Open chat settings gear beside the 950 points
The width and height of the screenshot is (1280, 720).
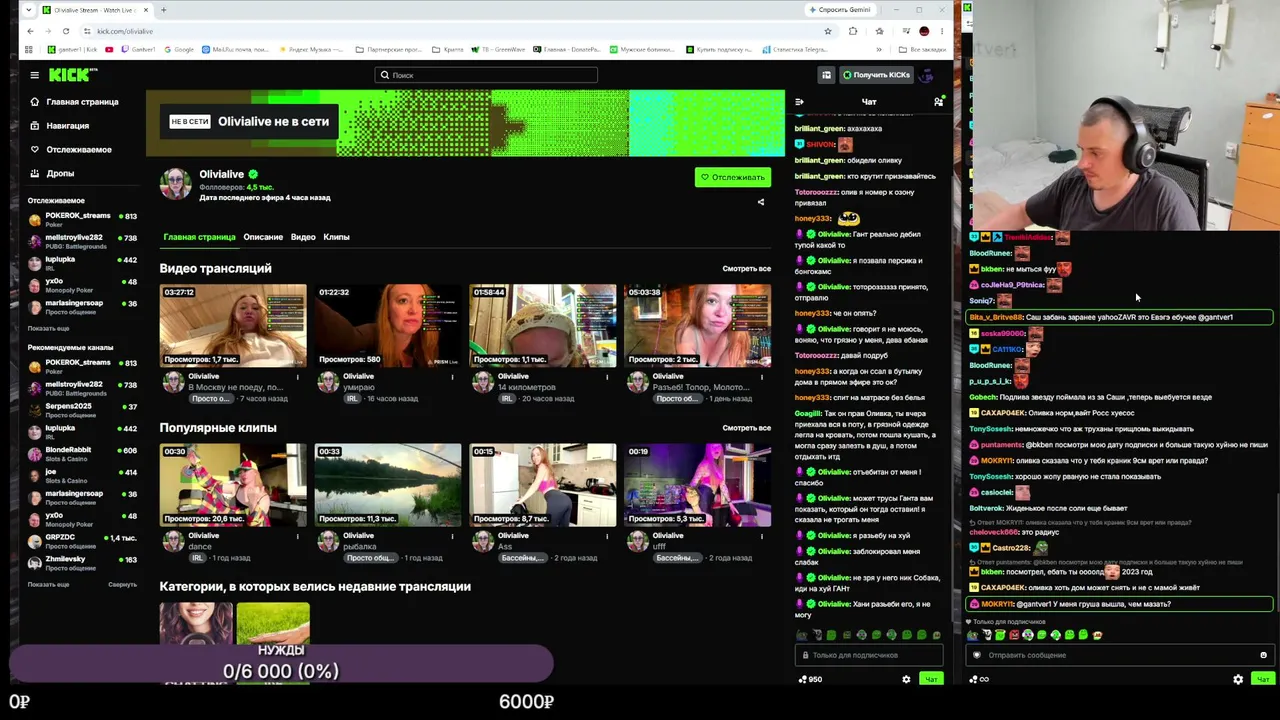point(906,680)
